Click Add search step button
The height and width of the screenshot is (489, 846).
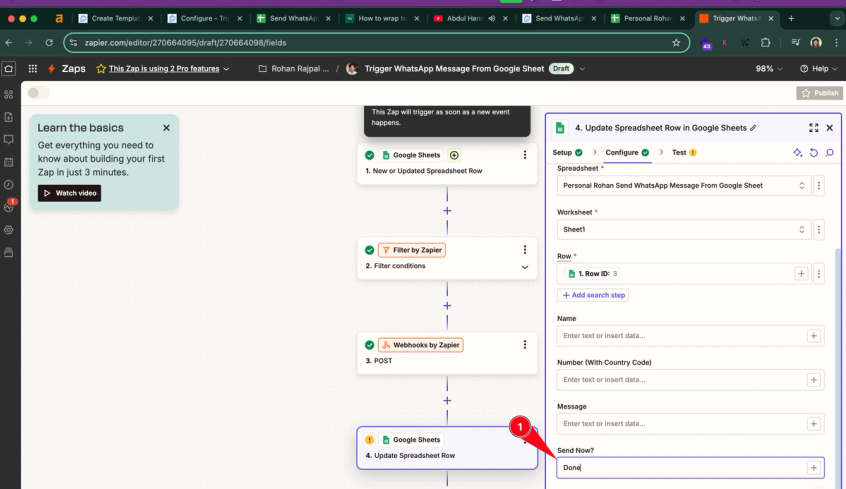(593, 295)
